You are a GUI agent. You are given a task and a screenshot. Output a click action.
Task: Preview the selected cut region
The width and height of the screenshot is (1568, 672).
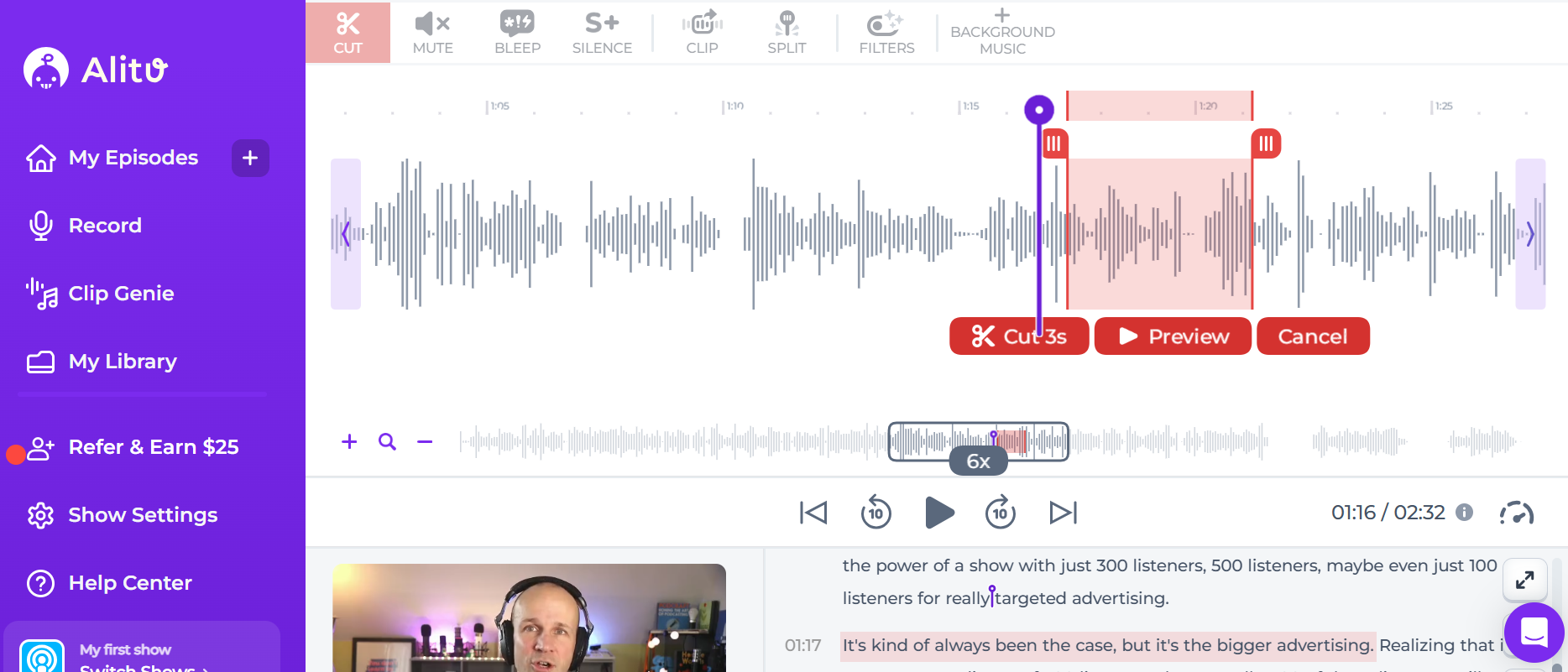pos(1173,336)
